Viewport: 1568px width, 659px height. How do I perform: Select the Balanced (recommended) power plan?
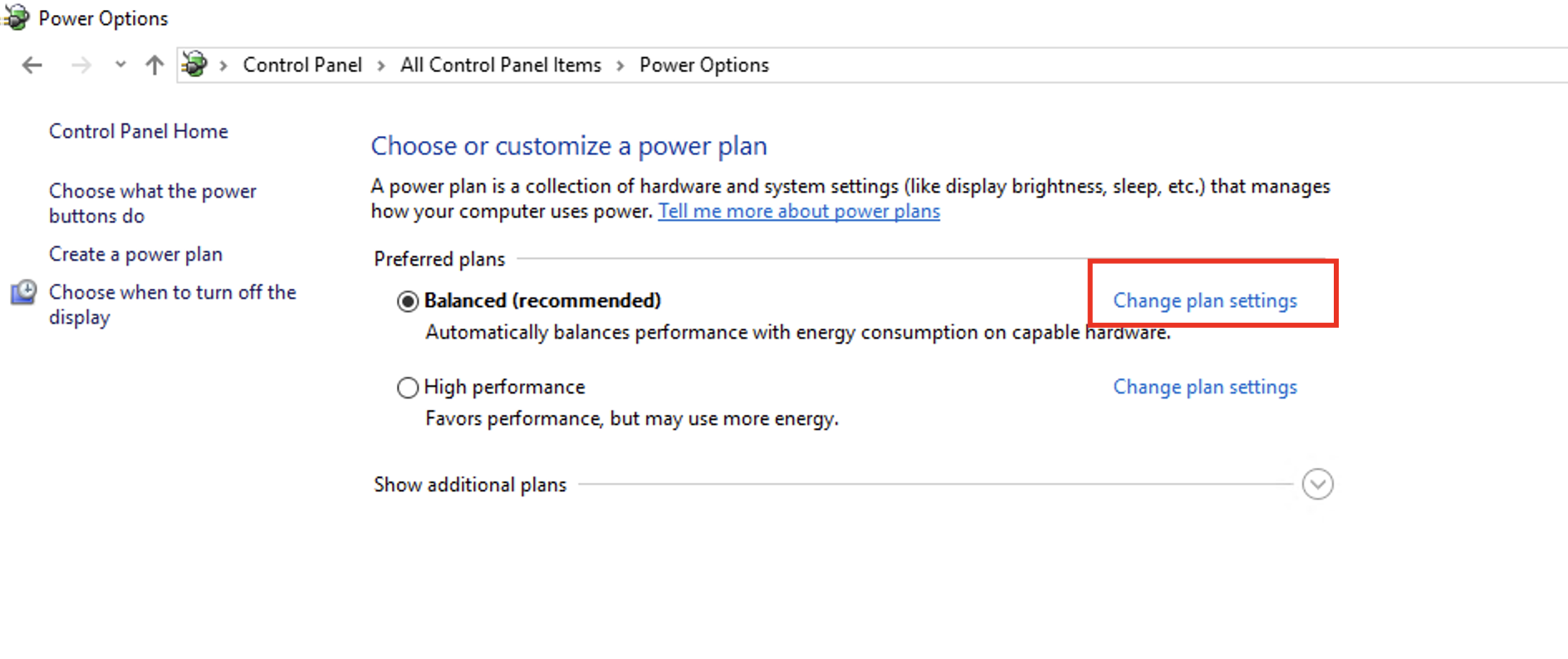point(408,301)
